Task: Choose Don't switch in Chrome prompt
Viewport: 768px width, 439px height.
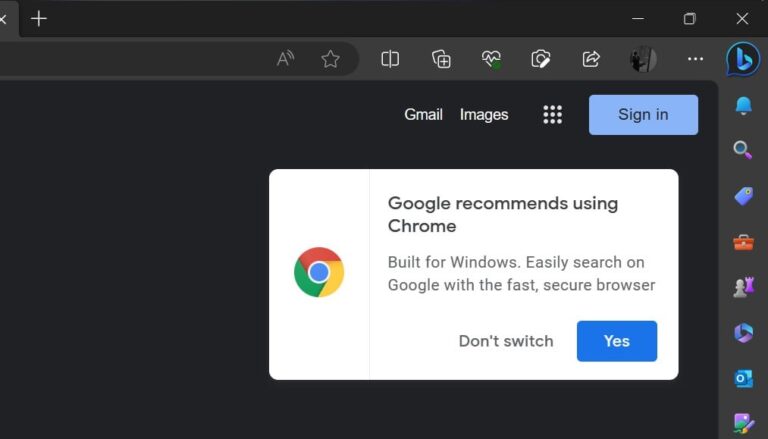Action: 505,341
